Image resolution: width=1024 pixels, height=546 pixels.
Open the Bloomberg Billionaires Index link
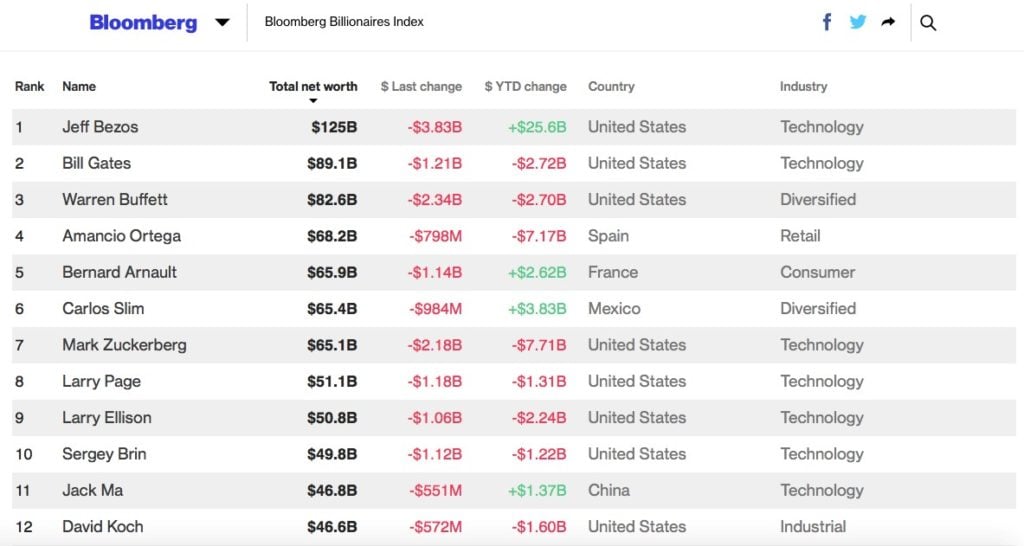[344, 22]
